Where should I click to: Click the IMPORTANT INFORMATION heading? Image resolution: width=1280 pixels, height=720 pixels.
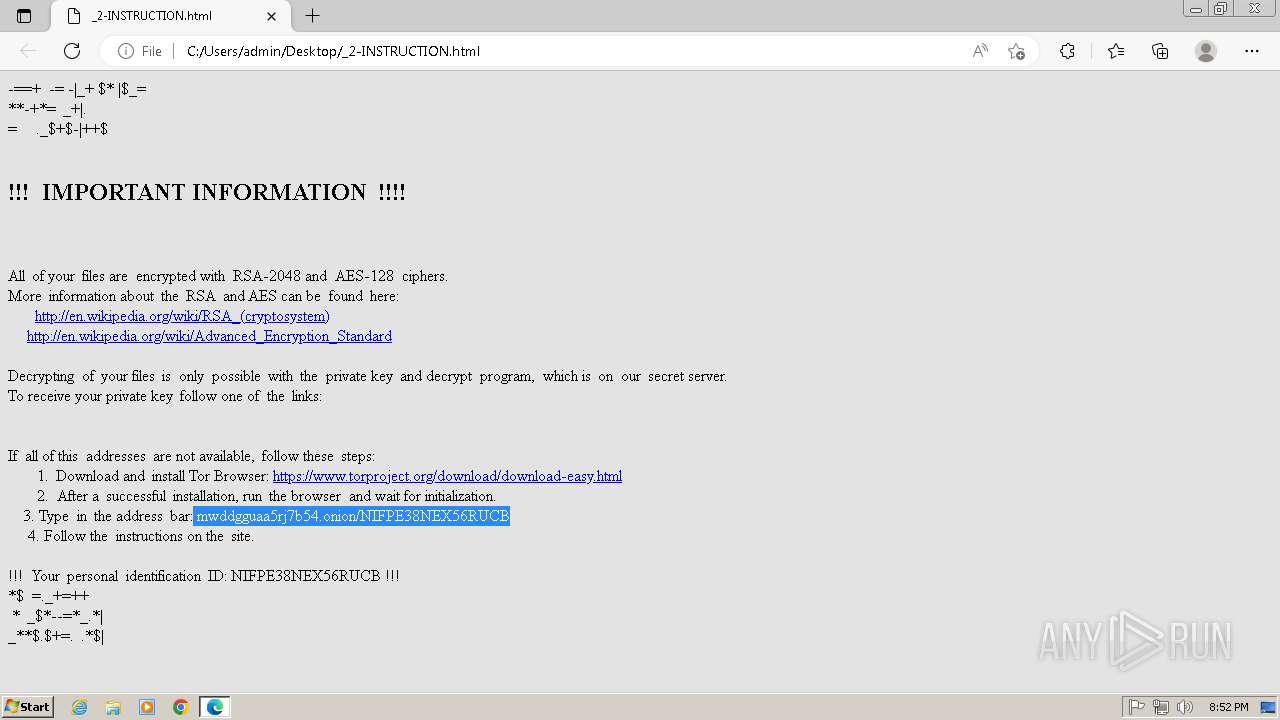pos(207,192)
